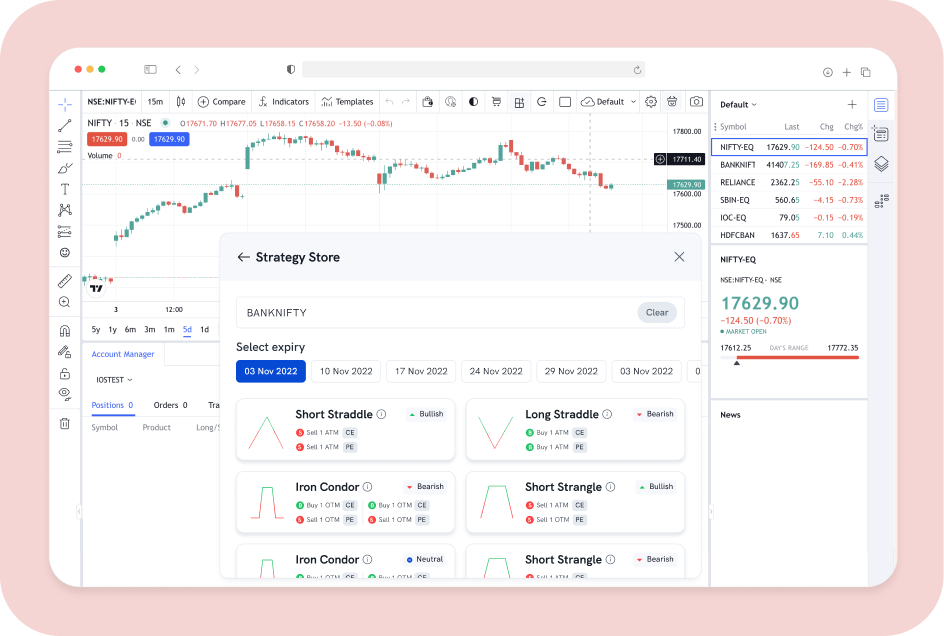Select the 1d time range

pyautogui.click(x=205, y=329)
